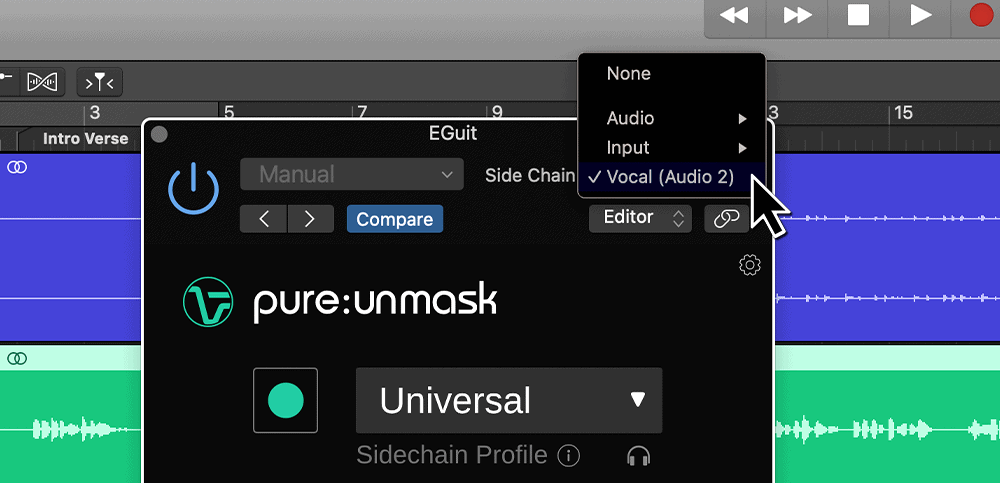1000x483 pixels.
Task: Expand Input submenu in side chain menu
Action: pyautogui.click(x=672, y=147)
